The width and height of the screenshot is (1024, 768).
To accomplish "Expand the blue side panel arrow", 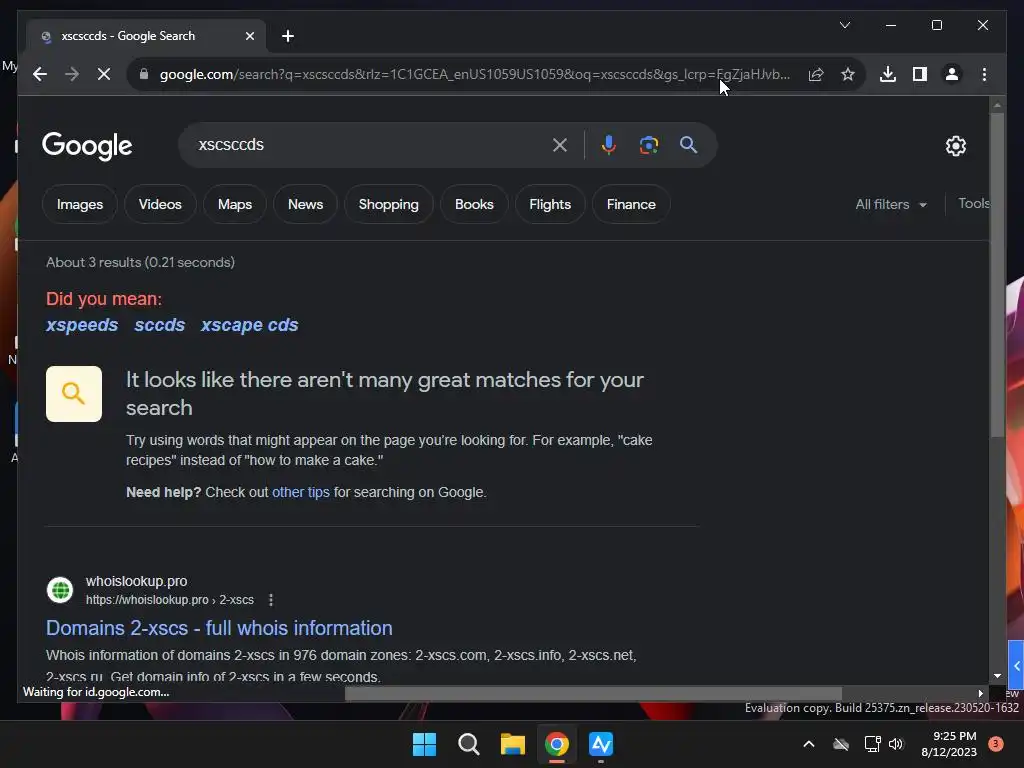I will point(1016,665).
